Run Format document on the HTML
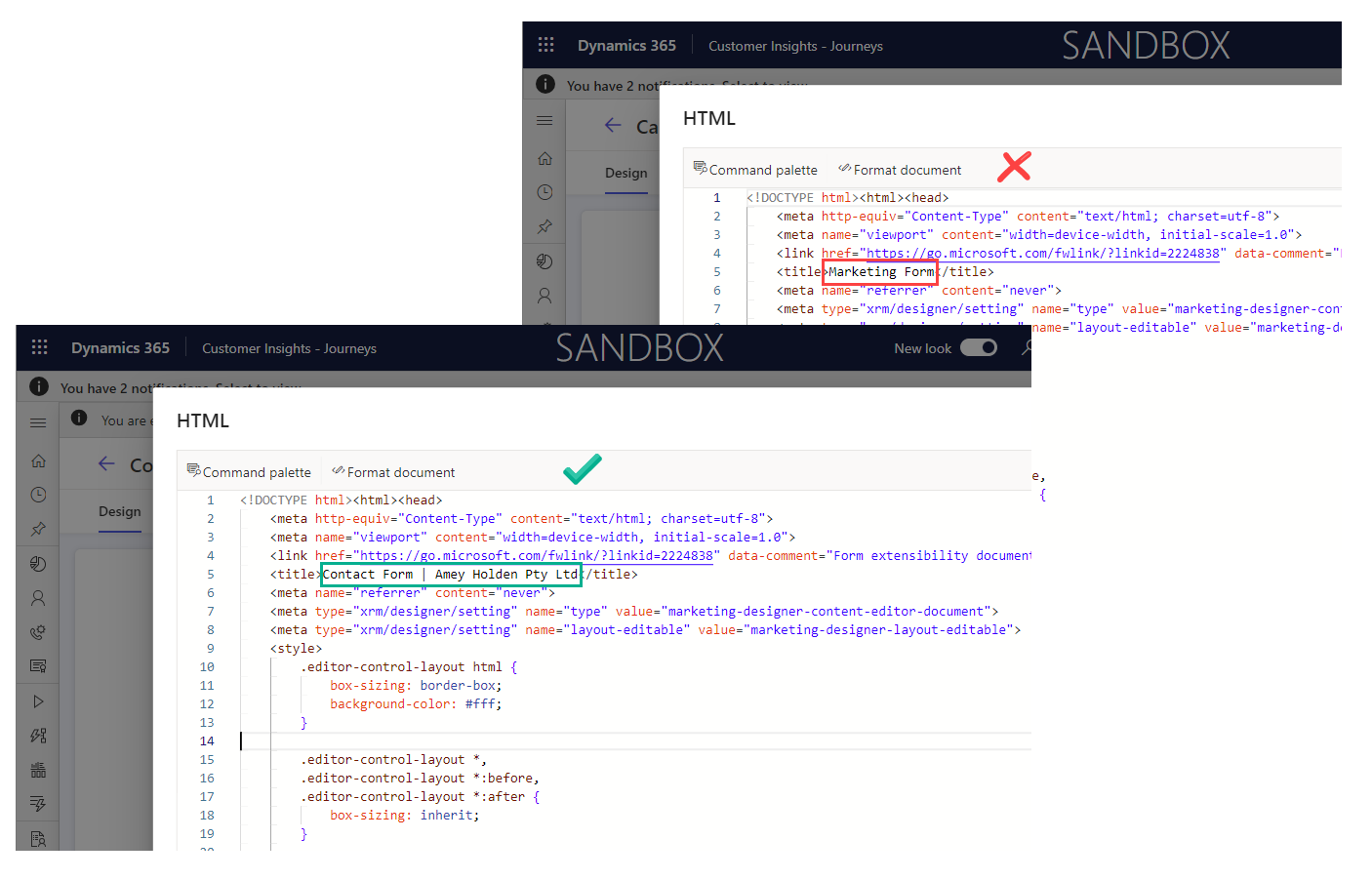1372x880 pixels. pyautogui.click(x=393, y=471)
